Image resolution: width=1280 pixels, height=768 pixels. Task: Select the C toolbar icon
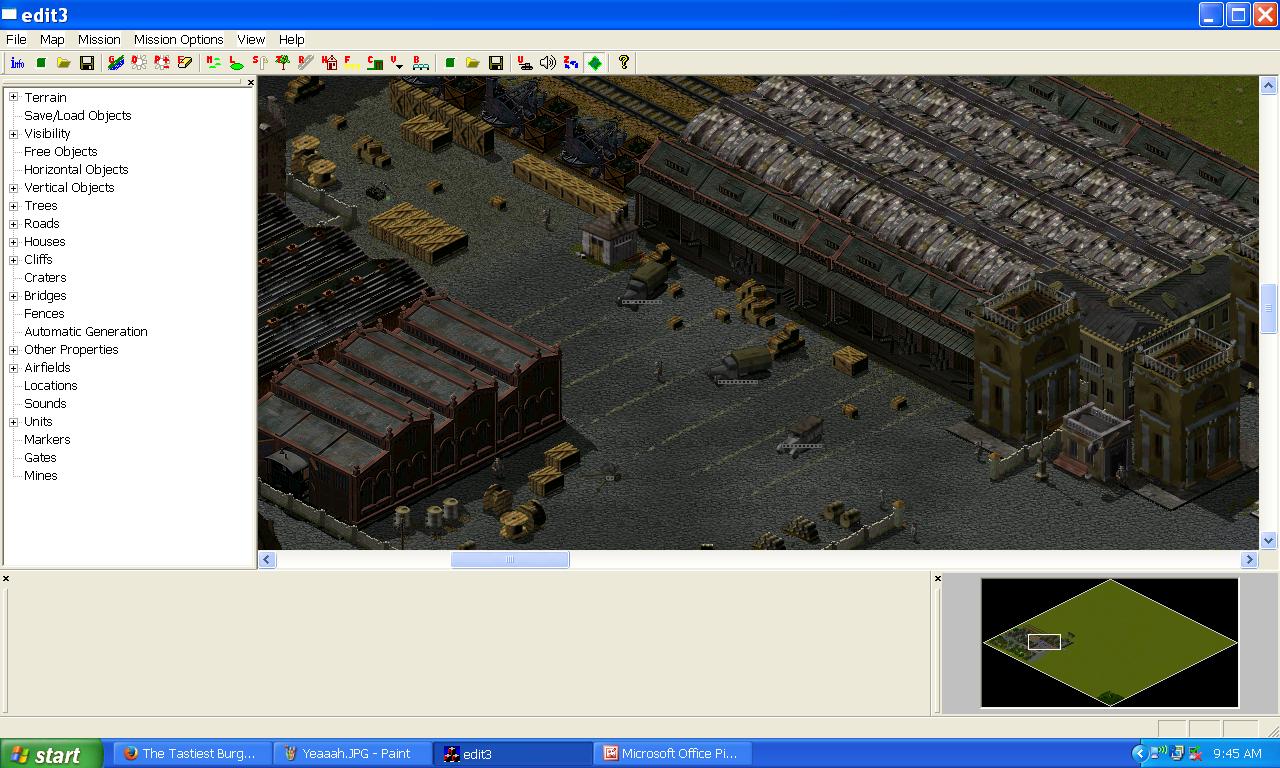coord(375,63)
